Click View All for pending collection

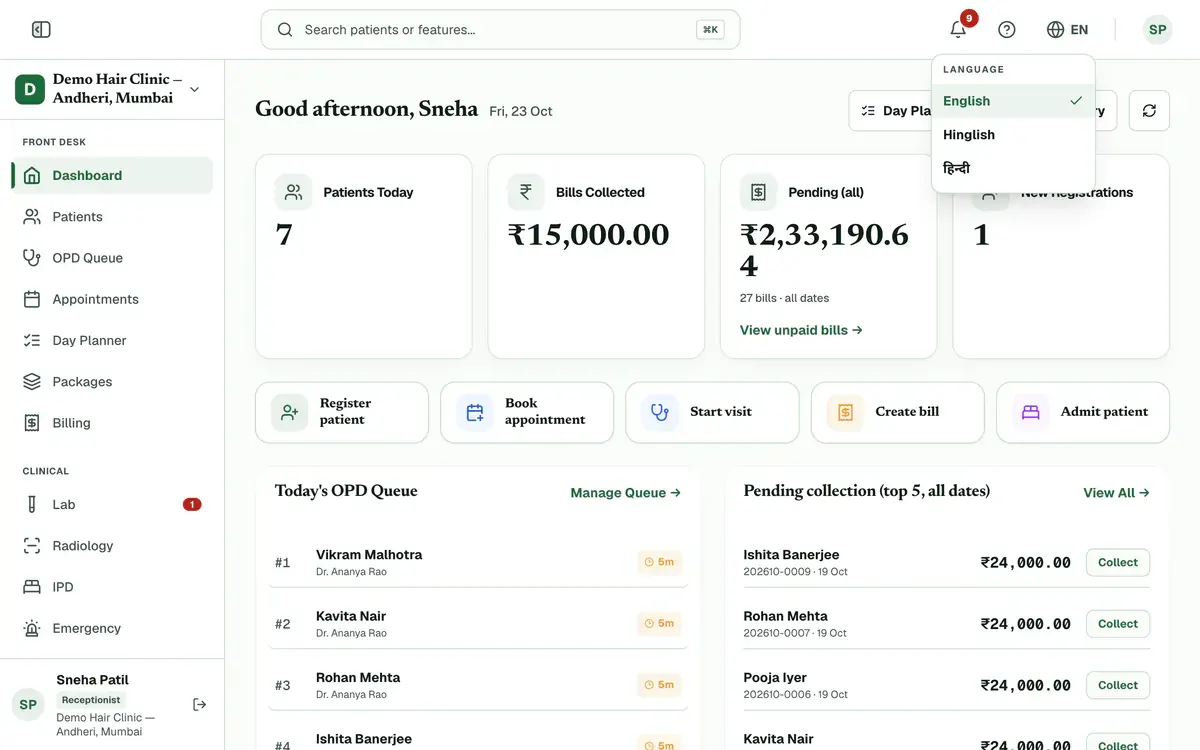click(x=1116, y=493)
